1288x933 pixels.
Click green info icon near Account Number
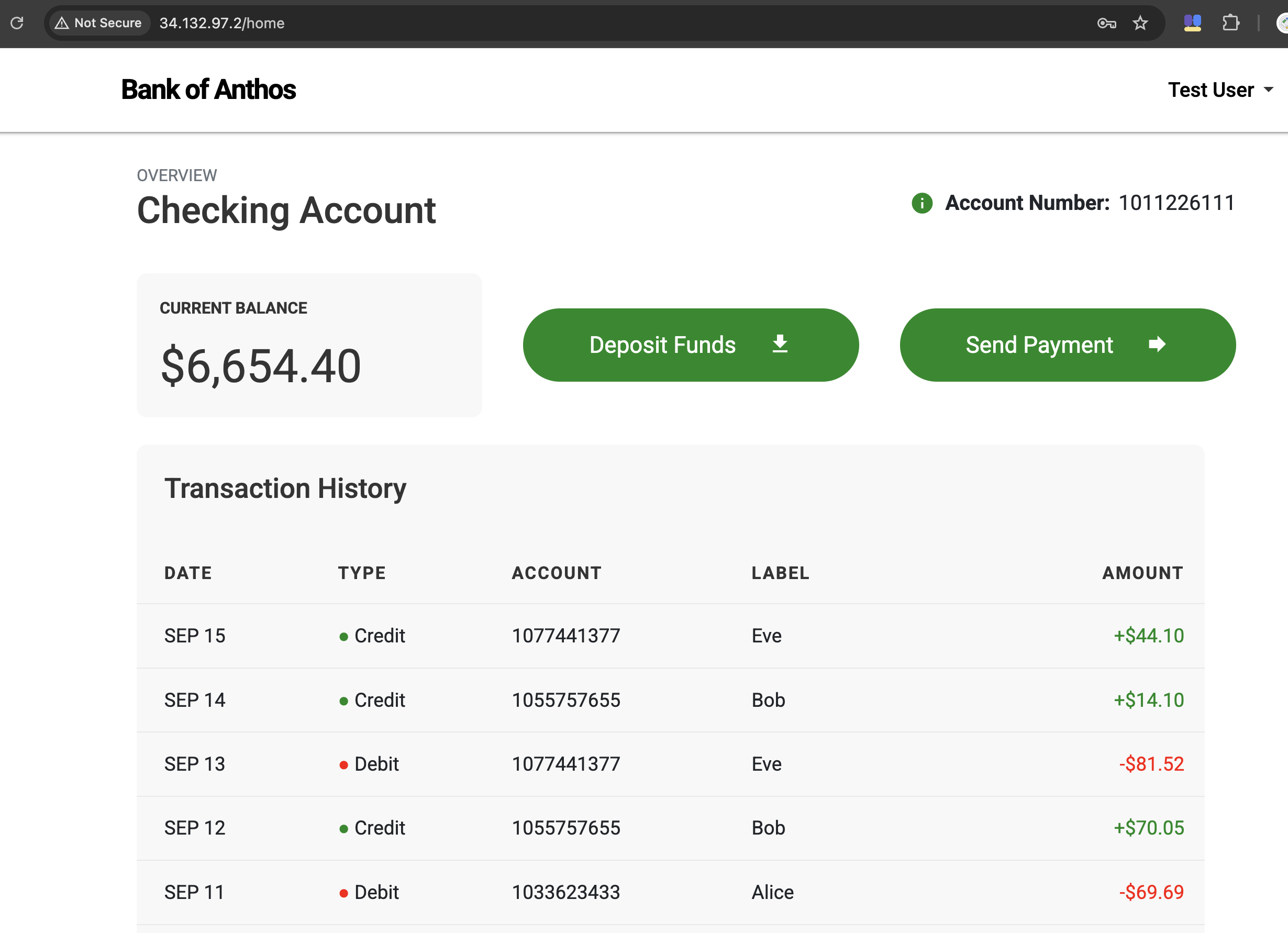pyautogui.click(x=921, y=203)
